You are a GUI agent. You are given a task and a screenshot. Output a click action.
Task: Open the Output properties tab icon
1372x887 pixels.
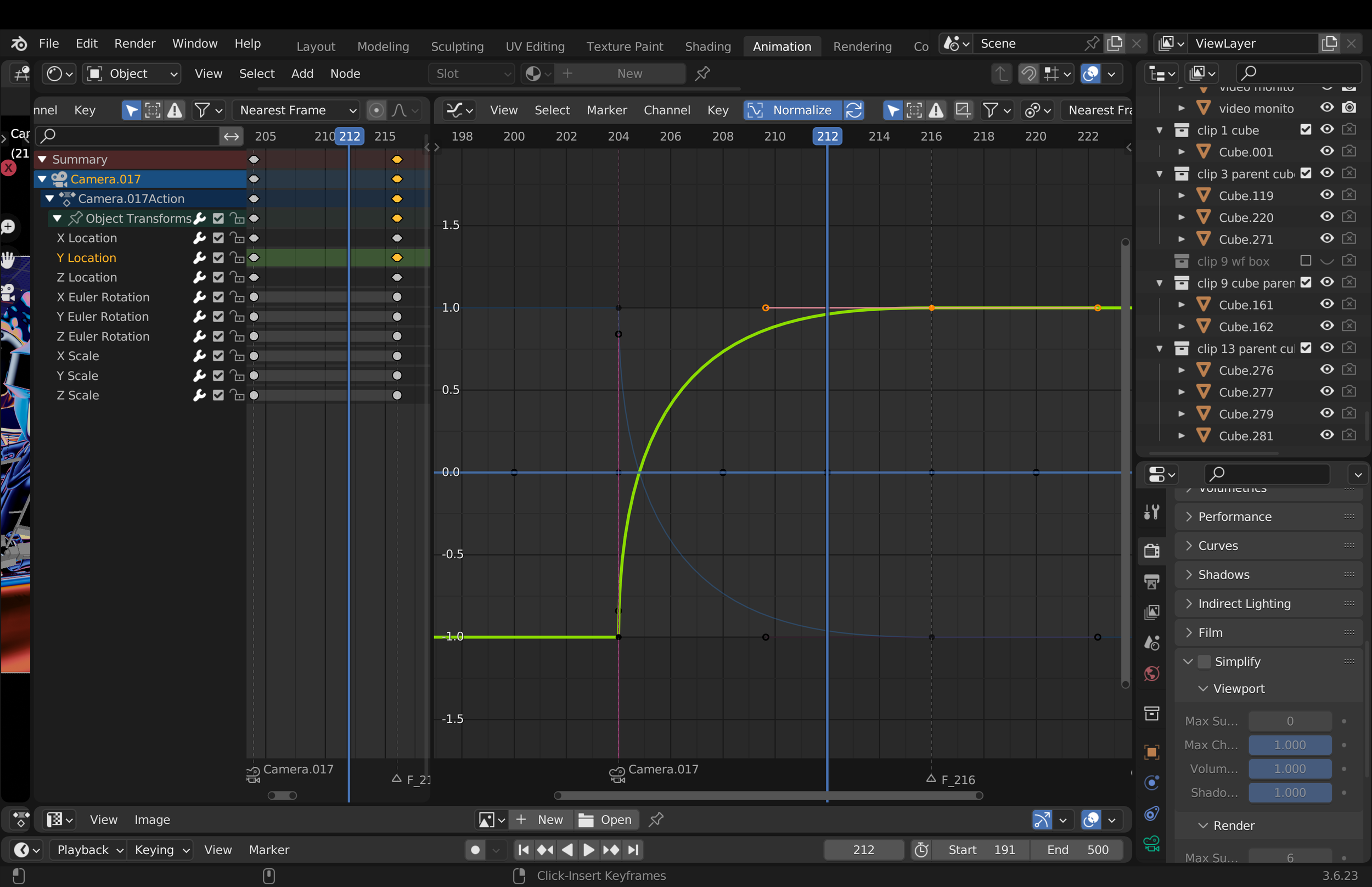coord(1151,582)
